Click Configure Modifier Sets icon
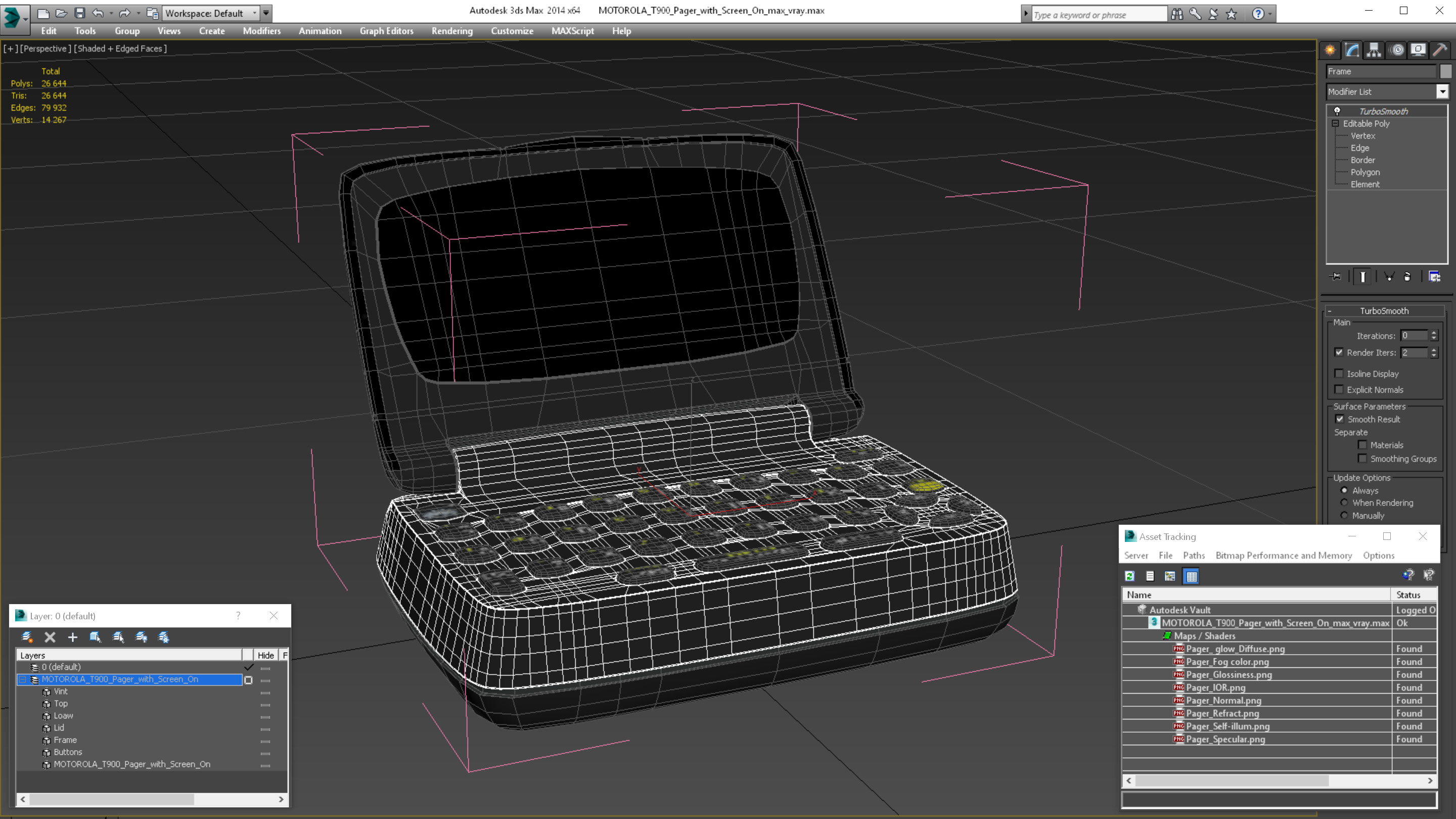Image resolution: width=1456 pixels, height=819 pixels. tap(1435, 277)
